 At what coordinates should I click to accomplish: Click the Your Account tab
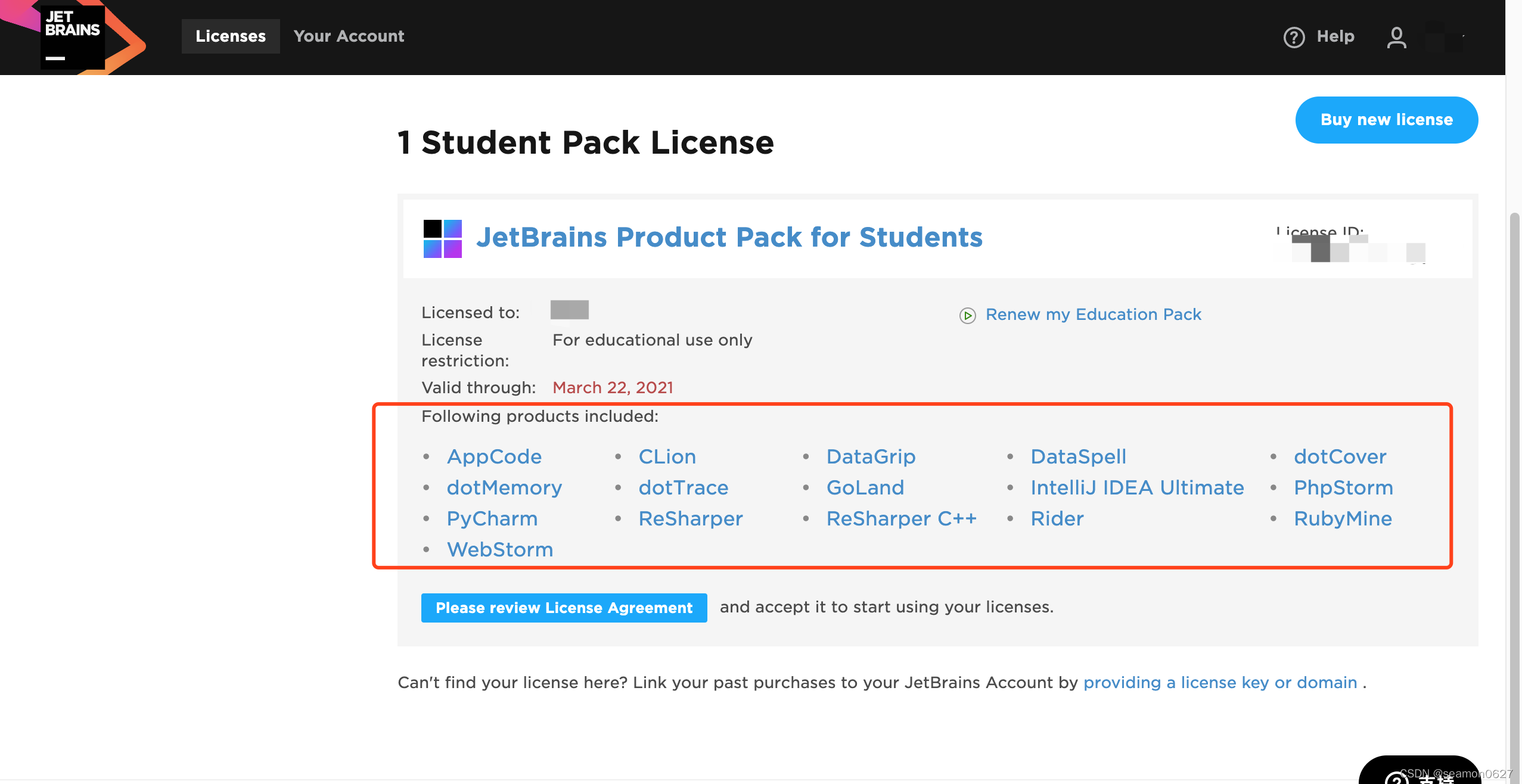pyautogui.click(x=349, y=34)
